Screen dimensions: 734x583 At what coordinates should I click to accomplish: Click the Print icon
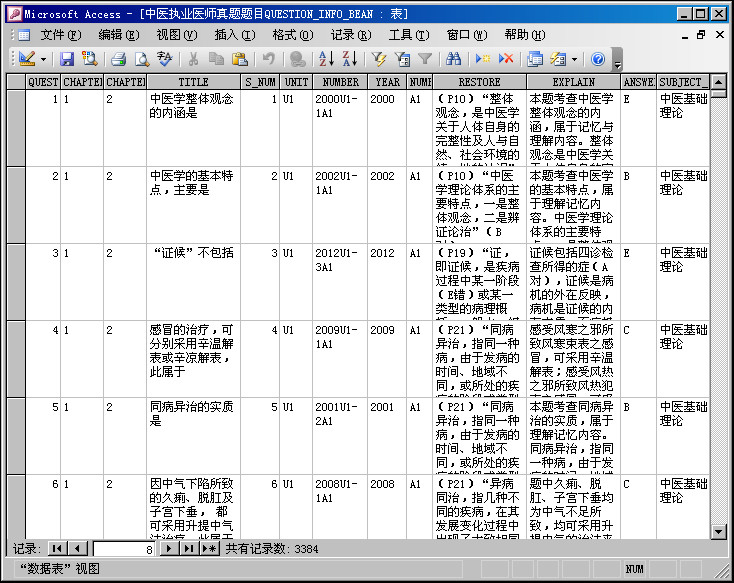click(x=118, y=59)
